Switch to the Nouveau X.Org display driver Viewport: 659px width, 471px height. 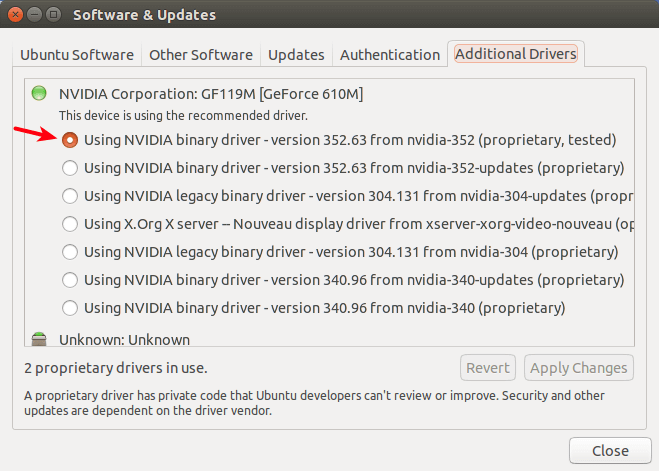[70, 224]
